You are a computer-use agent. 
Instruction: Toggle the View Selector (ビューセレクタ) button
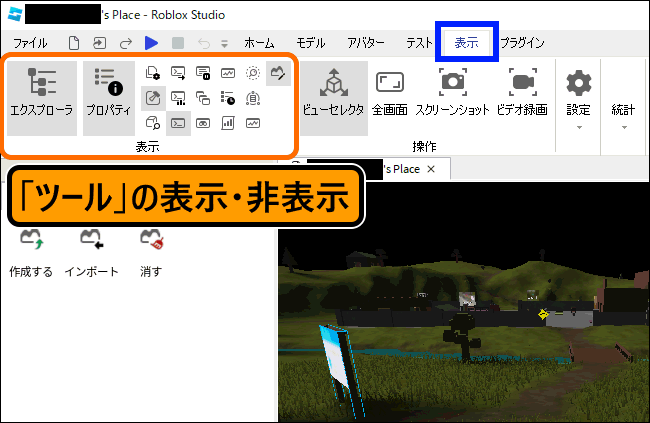[333, 98]
